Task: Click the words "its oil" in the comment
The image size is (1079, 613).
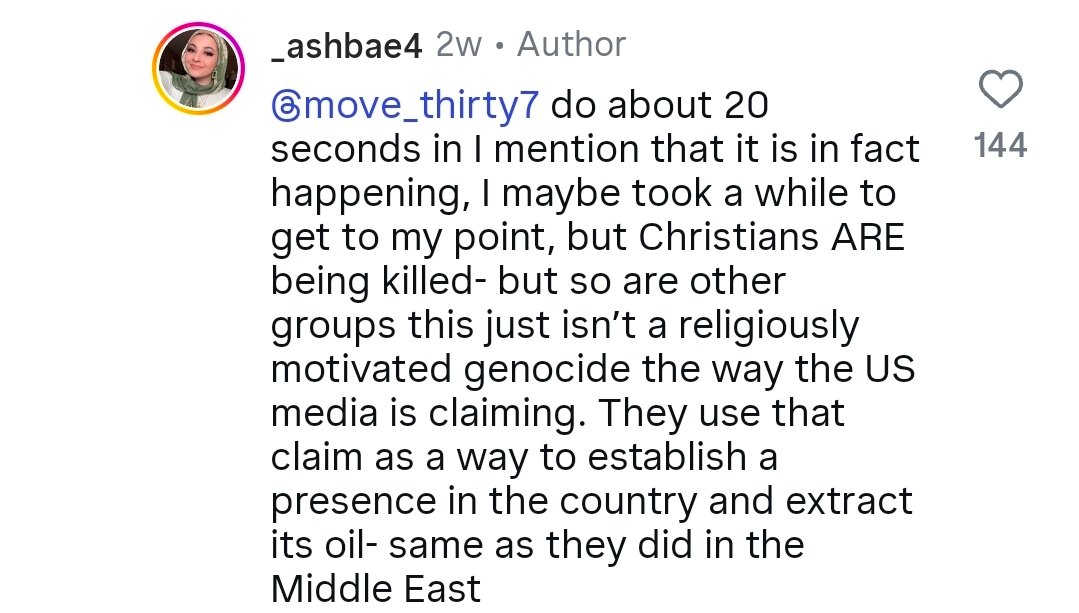Action: click(319, 545)
